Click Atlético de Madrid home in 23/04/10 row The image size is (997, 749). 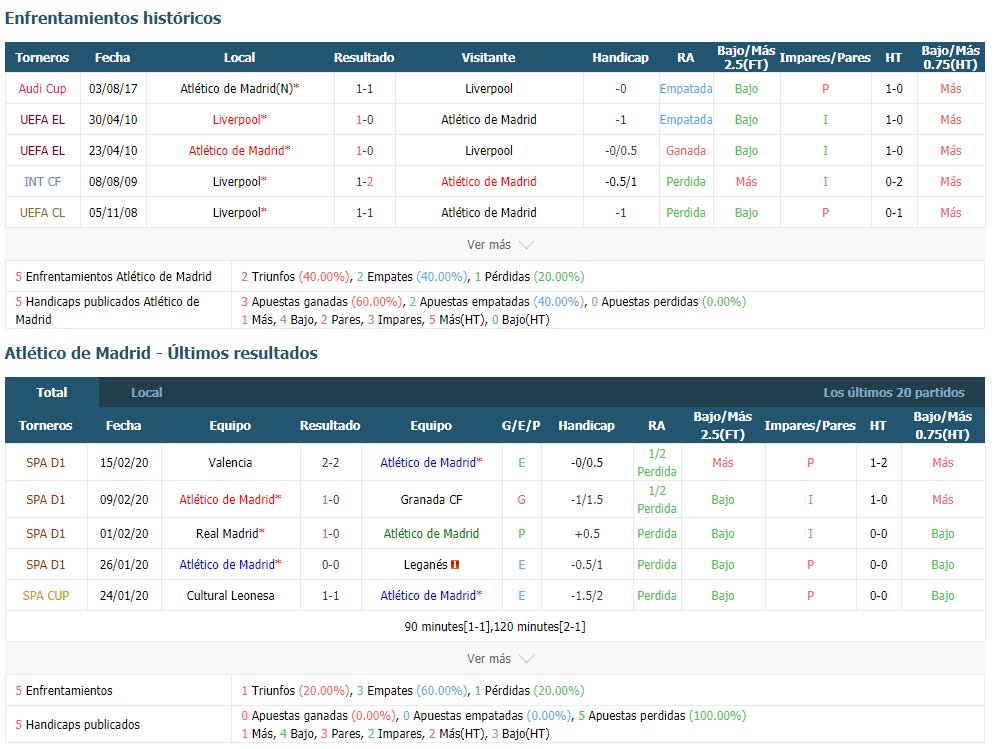click(240, 151)
